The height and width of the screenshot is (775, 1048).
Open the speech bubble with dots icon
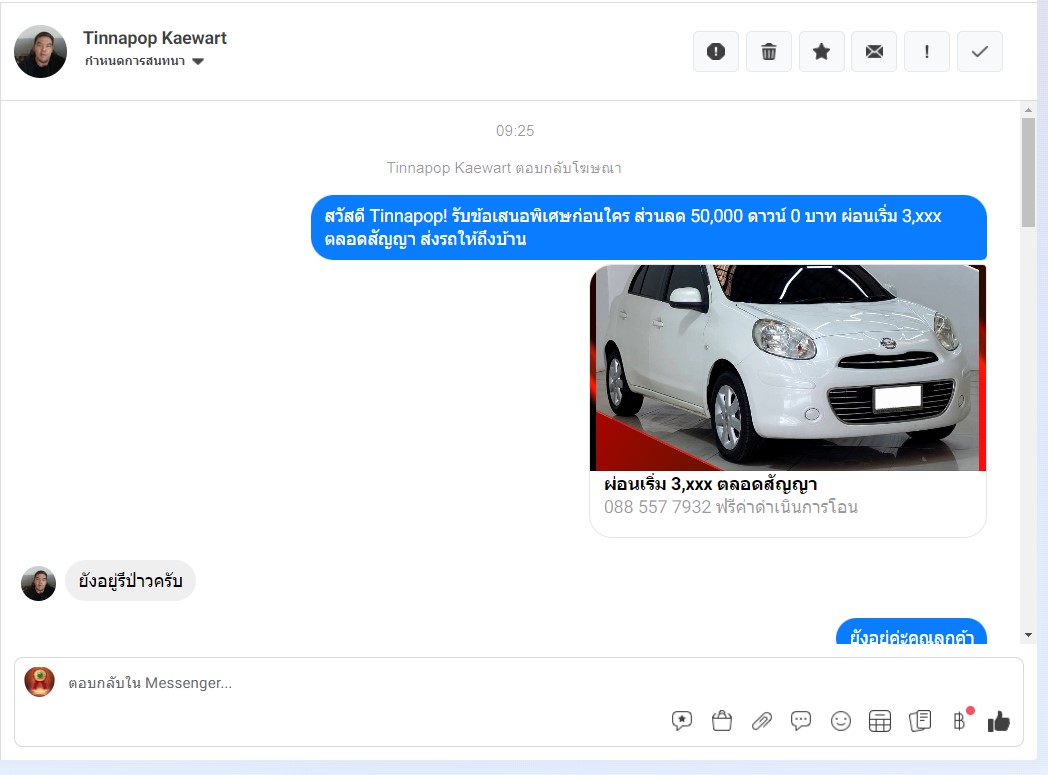801,721
